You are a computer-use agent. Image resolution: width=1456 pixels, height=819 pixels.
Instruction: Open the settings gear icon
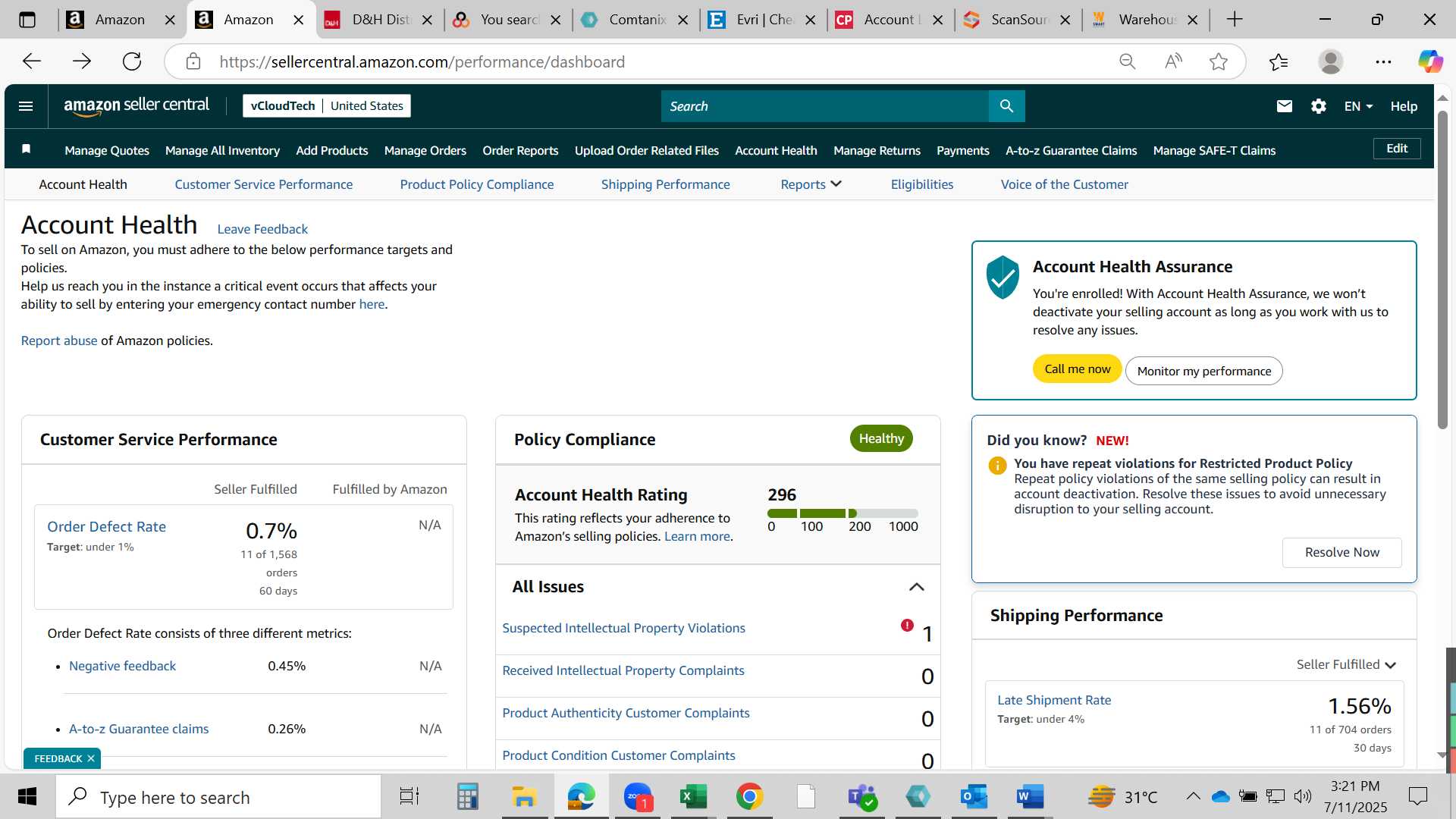1318,106
